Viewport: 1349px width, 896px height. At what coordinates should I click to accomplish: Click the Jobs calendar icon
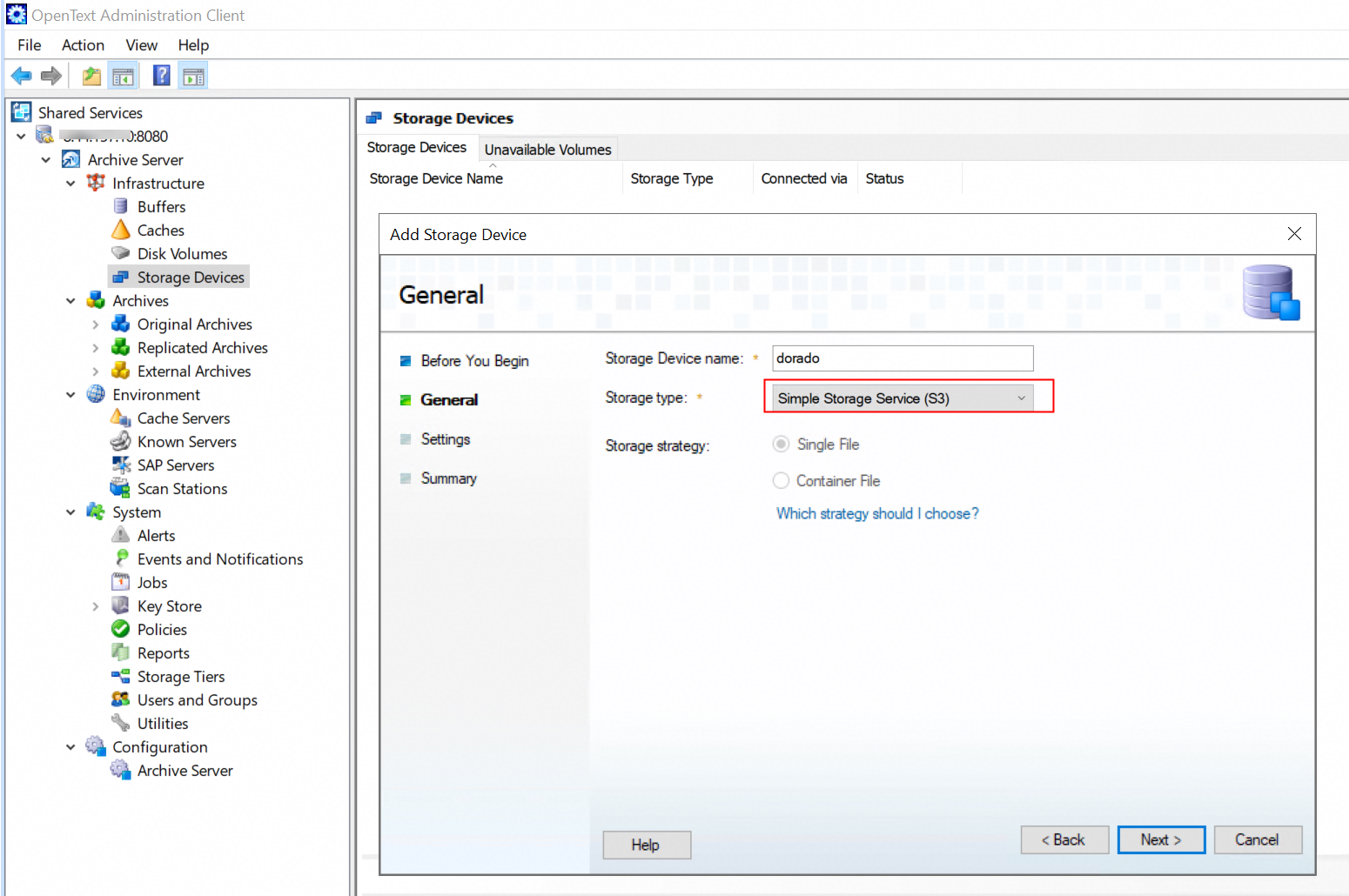click(x=121, y=582)
